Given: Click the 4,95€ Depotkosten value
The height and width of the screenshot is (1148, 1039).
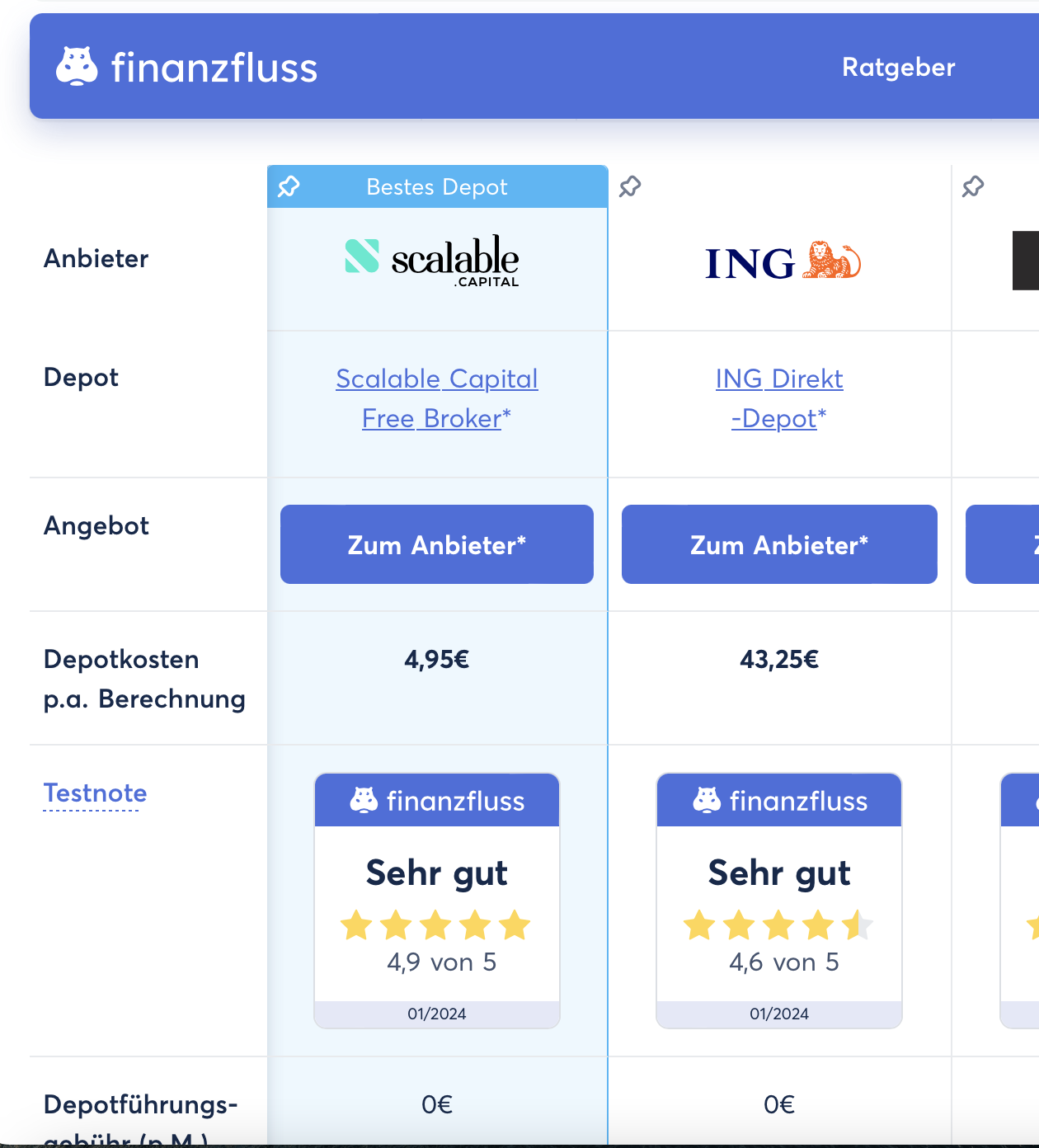Looking at the screenshot, I should [436, 659].
